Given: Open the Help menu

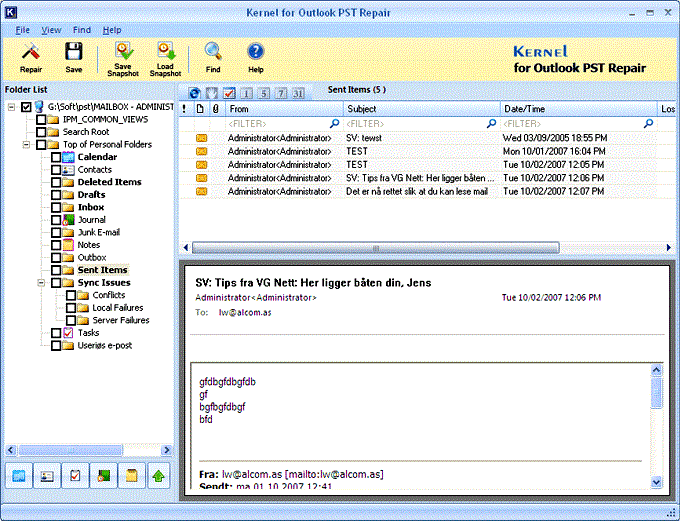Looking at the screenshot, I should [112, 30].
